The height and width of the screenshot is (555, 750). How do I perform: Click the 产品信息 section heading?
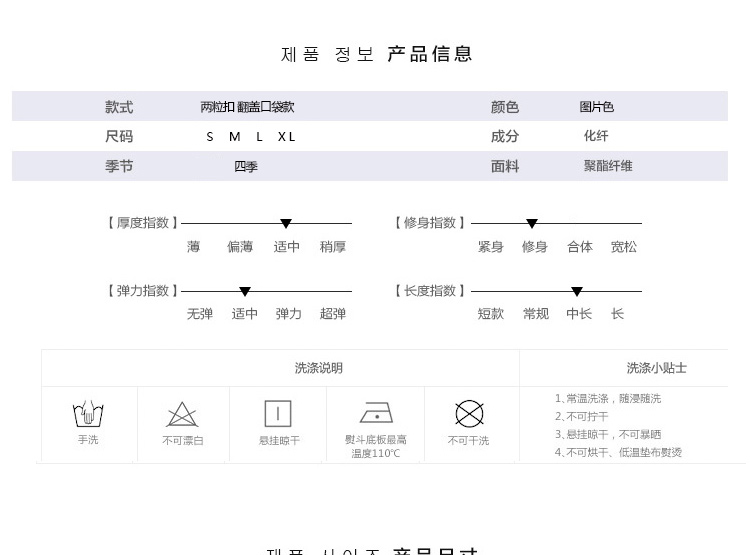click(x=430, y=54)
